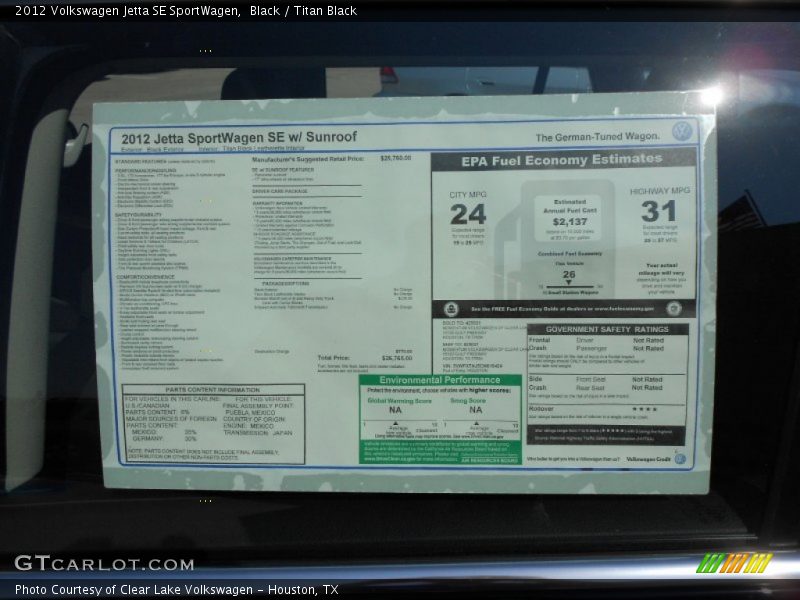Click the annual fuel cost $2,137
Viewport: 800px width, 600px height.
(x=570, y=222)
